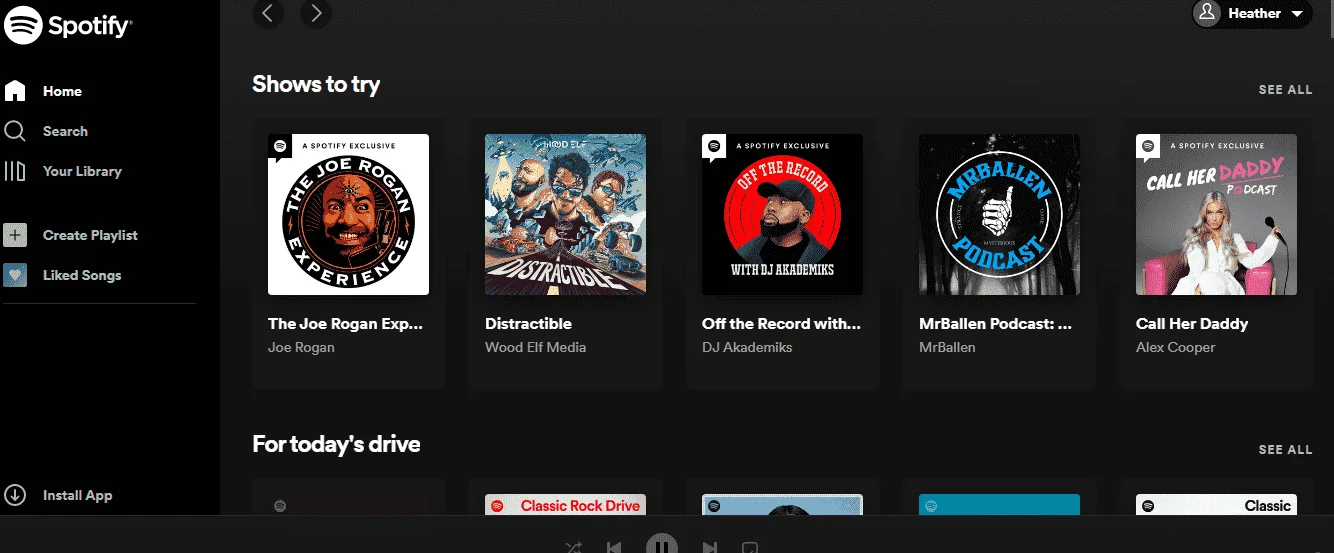1334x553 pixels.
Task: Open the Search menu item
Action: pyautogui.click(x=65, y=131)
